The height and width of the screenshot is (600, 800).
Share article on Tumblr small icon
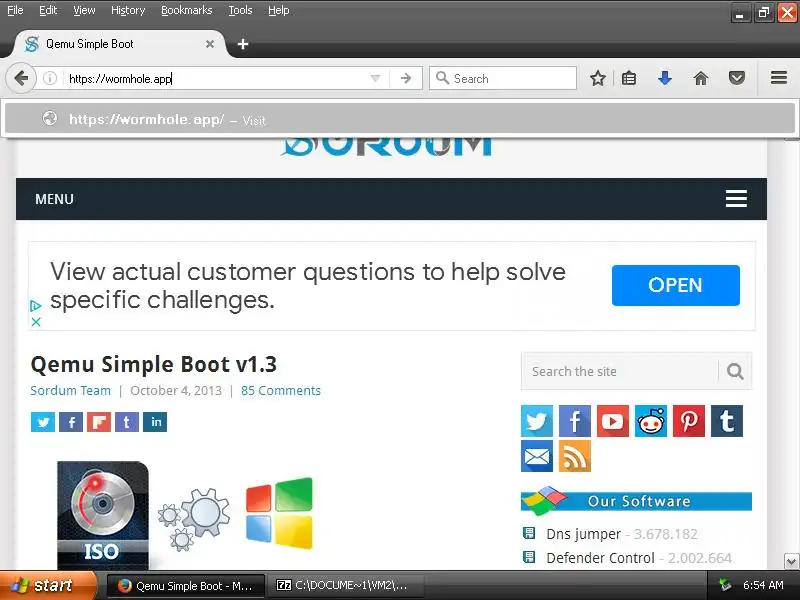pyautogui.click(x=127, y=422)
